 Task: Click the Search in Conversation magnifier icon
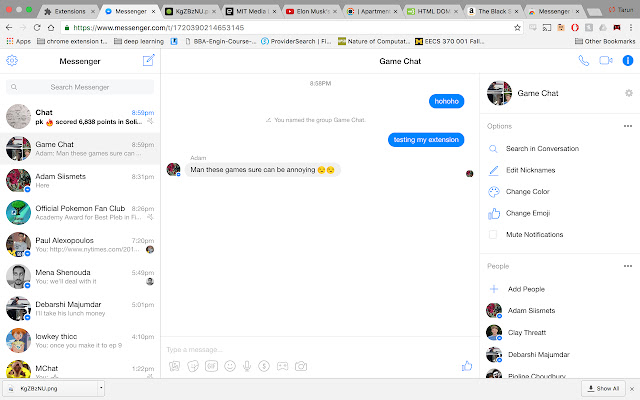coord(493,149)
